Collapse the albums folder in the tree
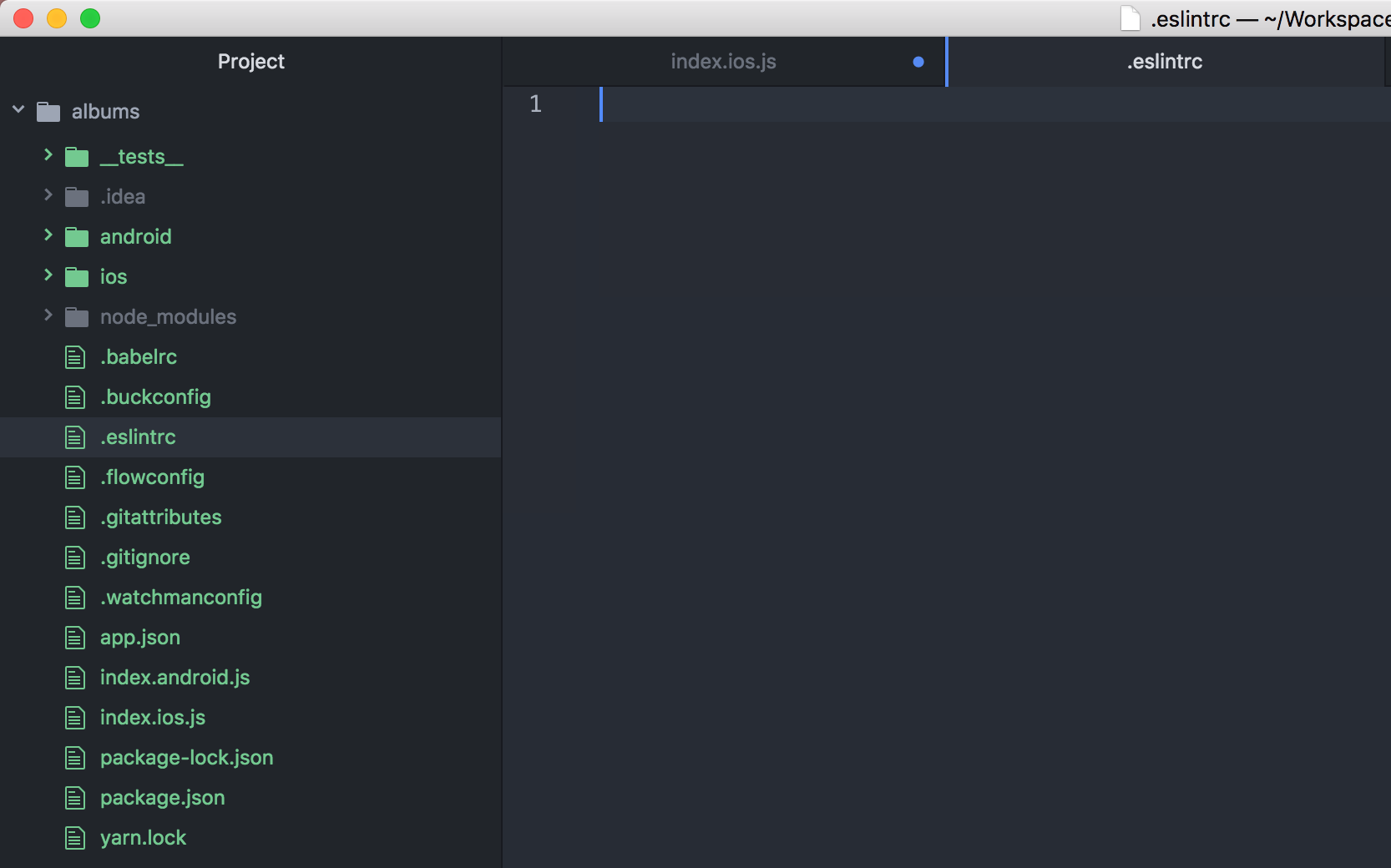This screenshot has width=1391, height=868. [18, 108]
